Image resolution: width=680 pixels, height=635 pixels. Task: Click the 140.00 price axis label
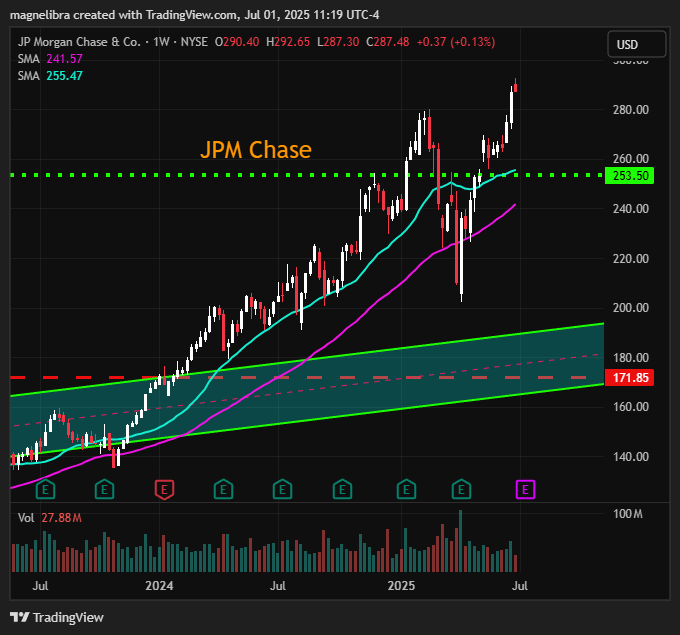tap(631, 457)
